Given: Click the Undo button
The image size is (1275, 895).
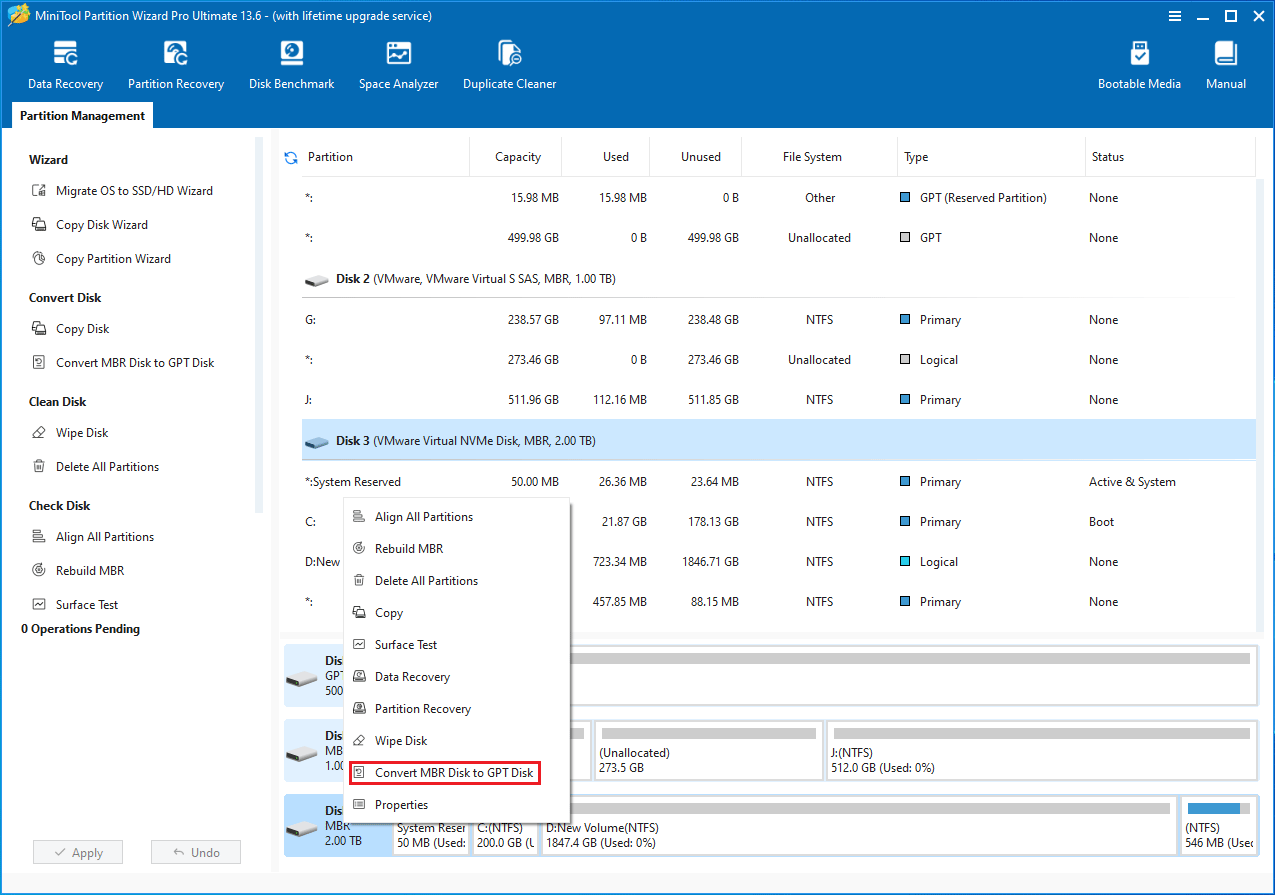Looking at the screenshot, I should click(196, 853).
